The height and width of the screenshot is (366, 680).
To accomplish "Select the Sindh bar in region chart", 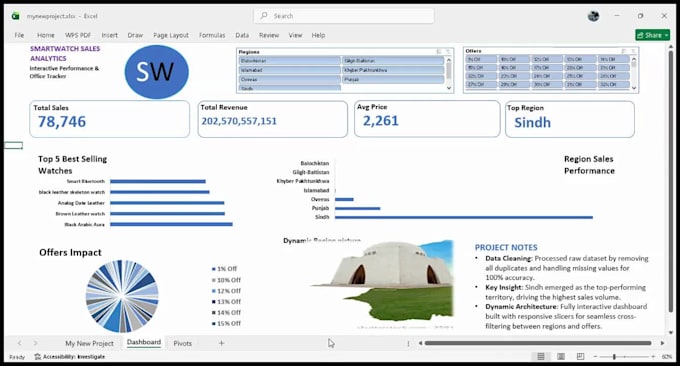I will point(464,217).
